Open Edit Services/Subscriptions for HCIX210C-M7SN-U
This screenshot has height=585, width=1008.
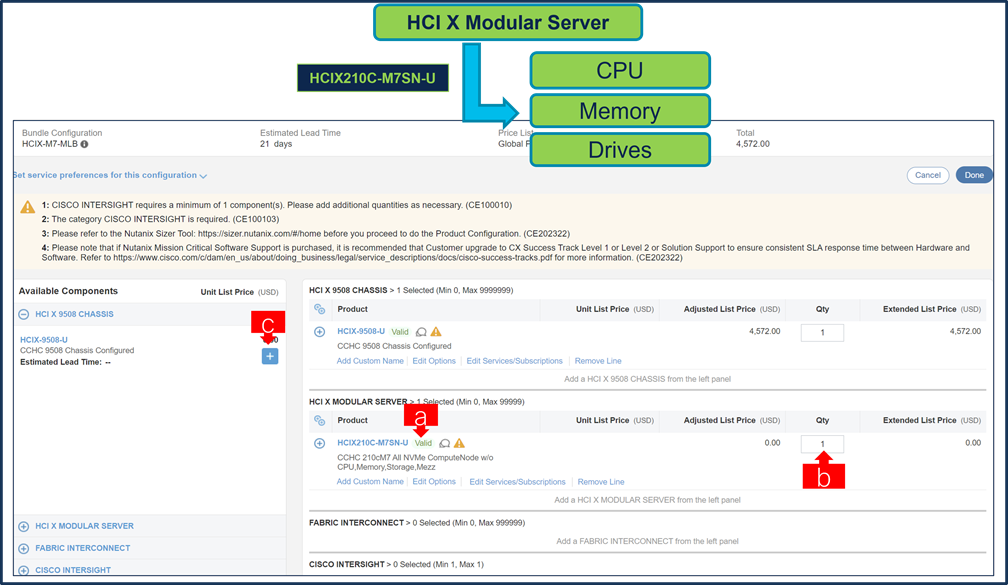[518, 482]
